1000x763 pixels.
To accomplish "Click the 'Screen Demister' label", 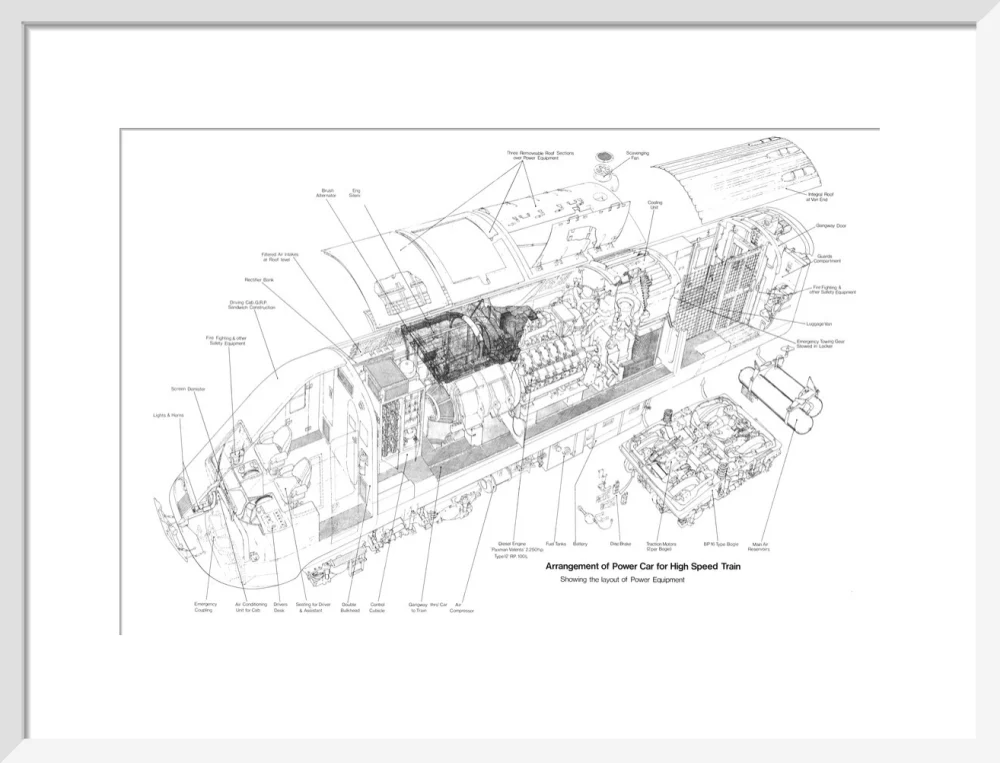I will [188, 389].
